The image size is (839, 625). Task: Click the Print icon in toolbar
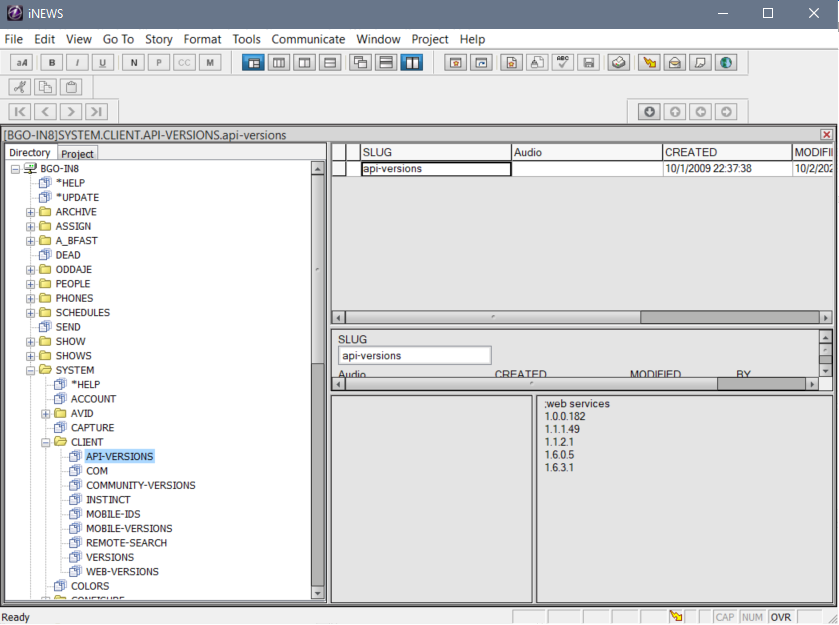pos(620,62)
